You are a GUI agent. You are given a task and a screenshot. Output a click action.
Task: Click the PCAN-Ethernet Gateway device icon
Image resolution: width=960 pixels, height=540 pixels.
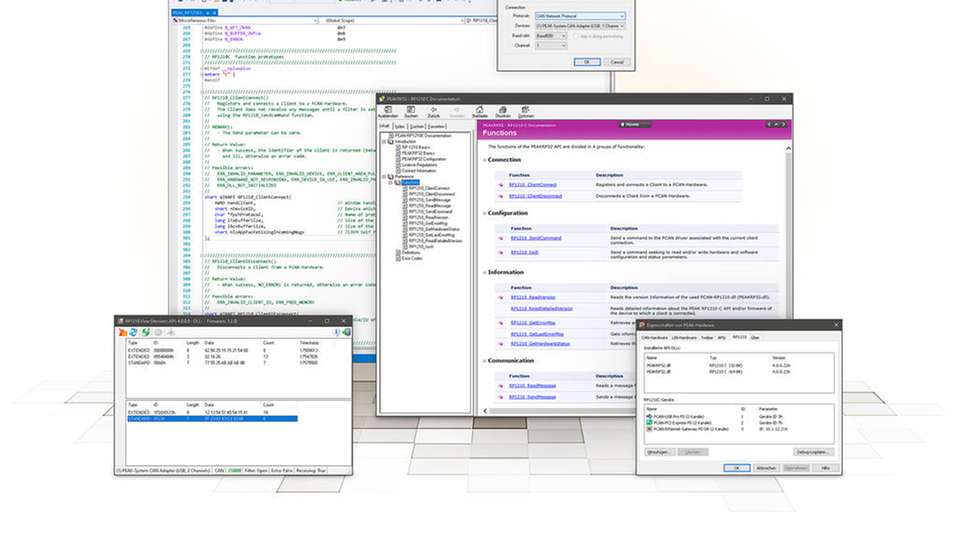tap(649, 429)
